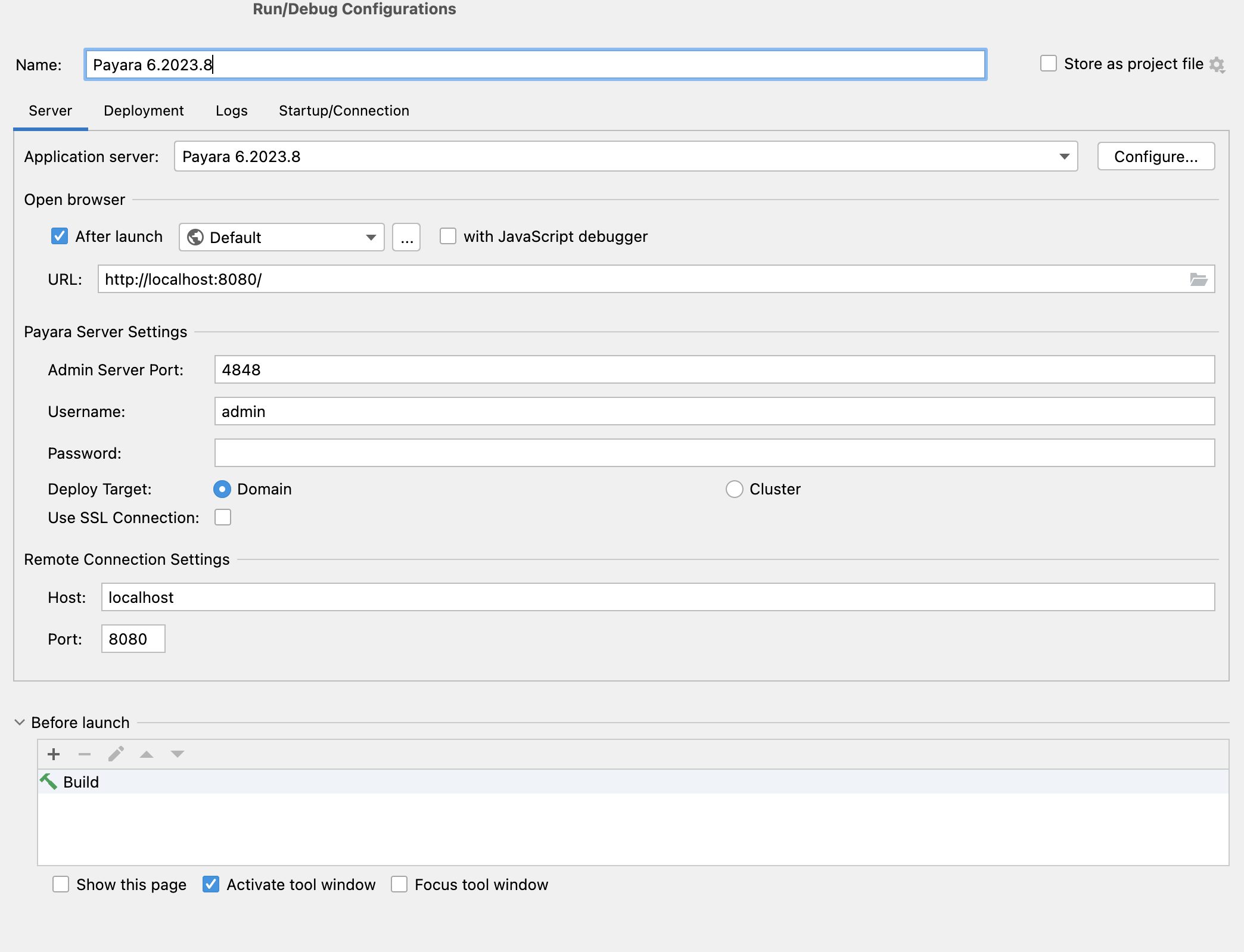The width and height of the screenshot is (1244, 952).
Task: Click the folder icon in URL field
Action: point(1198,279)
